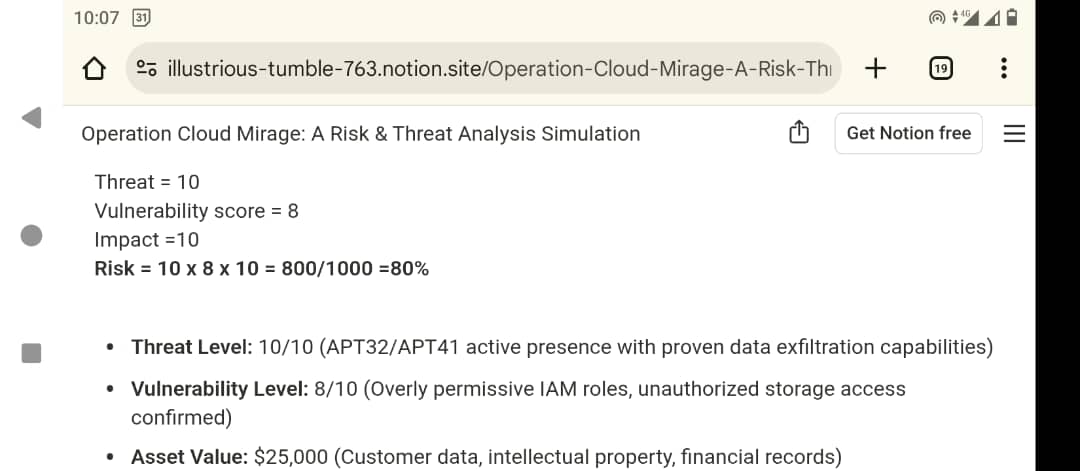Screen dimensions: 1080x471
Task: Tap the calendar 31 notification icon
Action: [x=141, y=18]
